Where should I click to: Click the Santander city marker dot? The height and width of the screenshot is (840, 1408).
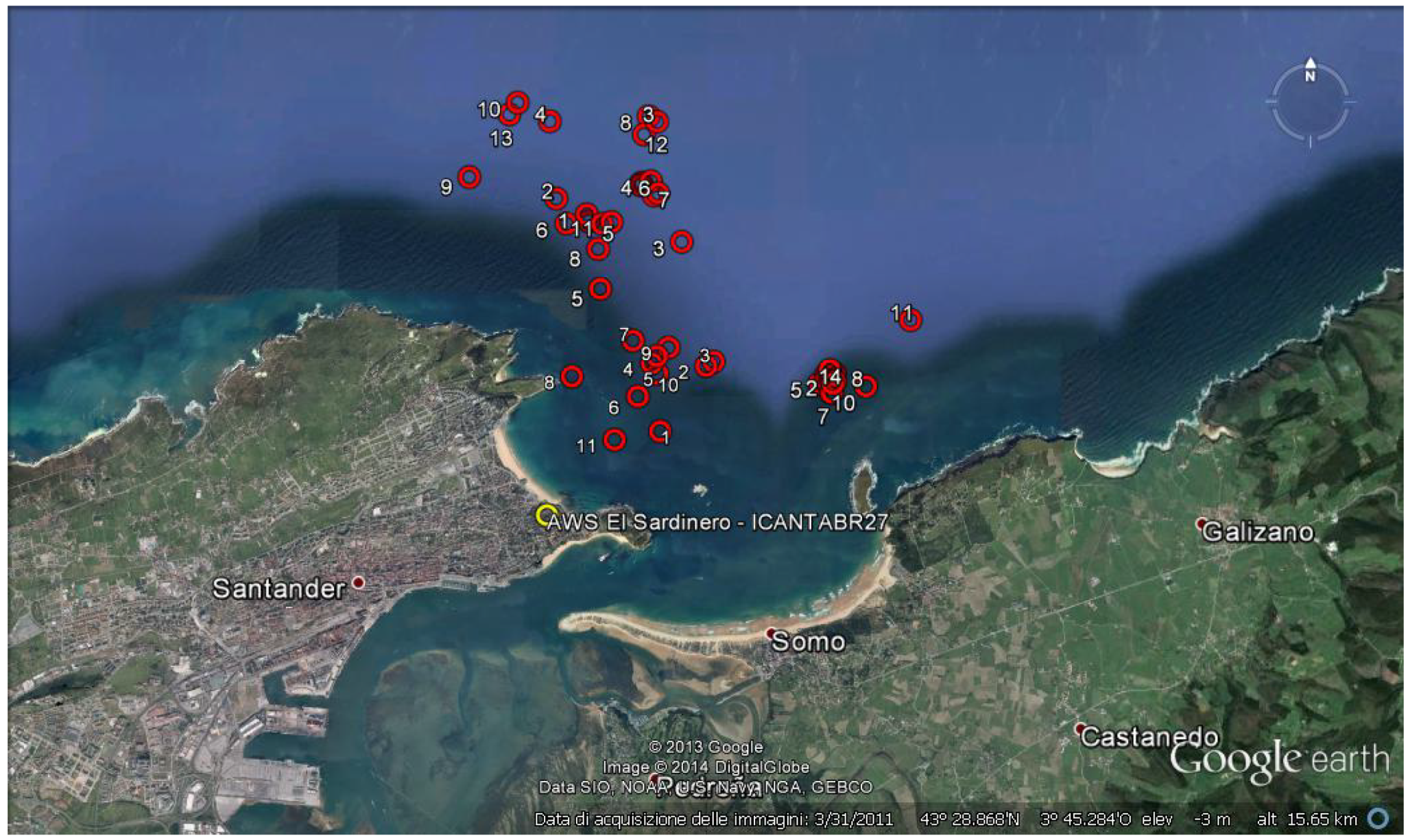(358, 583)
